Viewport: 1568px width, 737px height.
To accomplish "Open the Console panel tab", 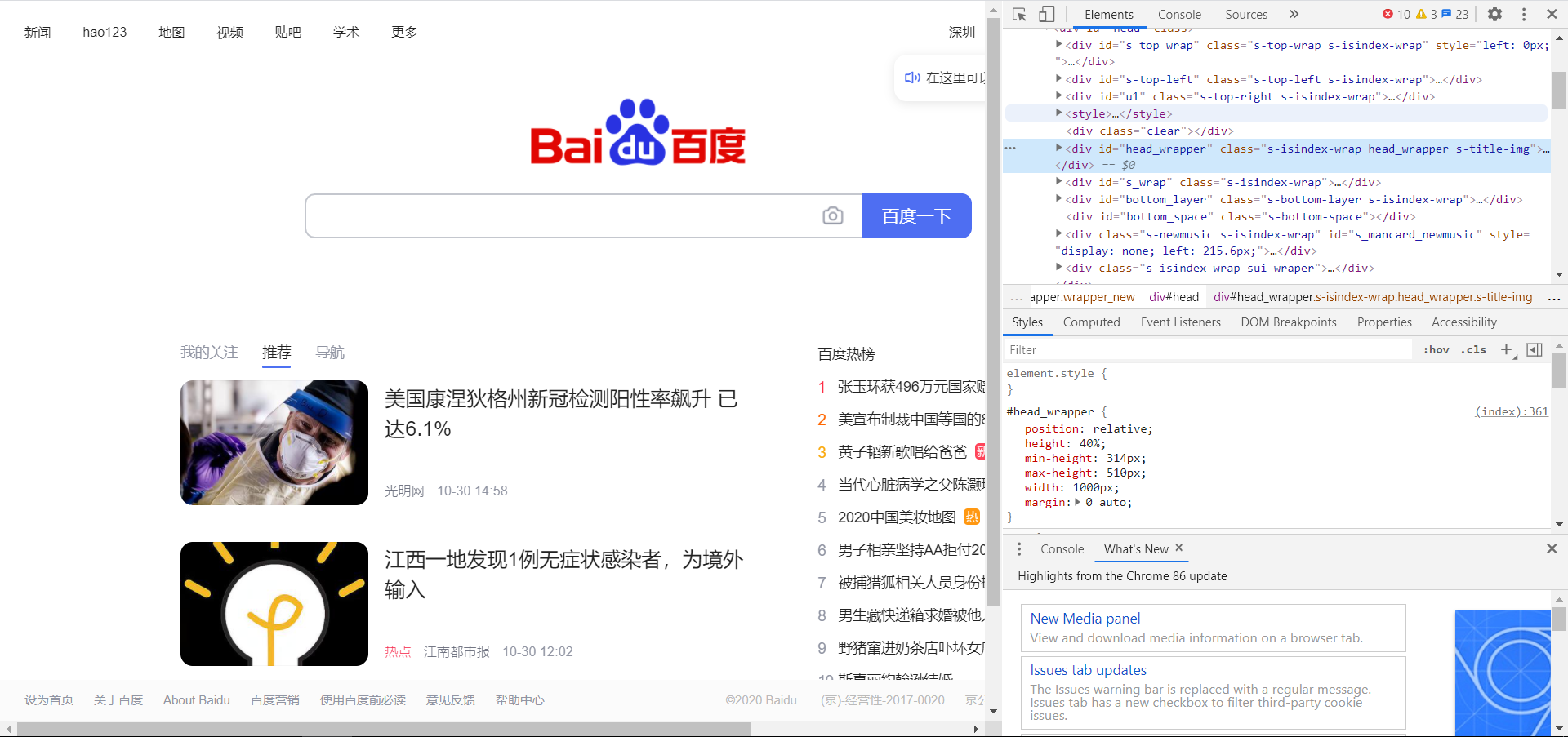I will tap(1179, 14).
